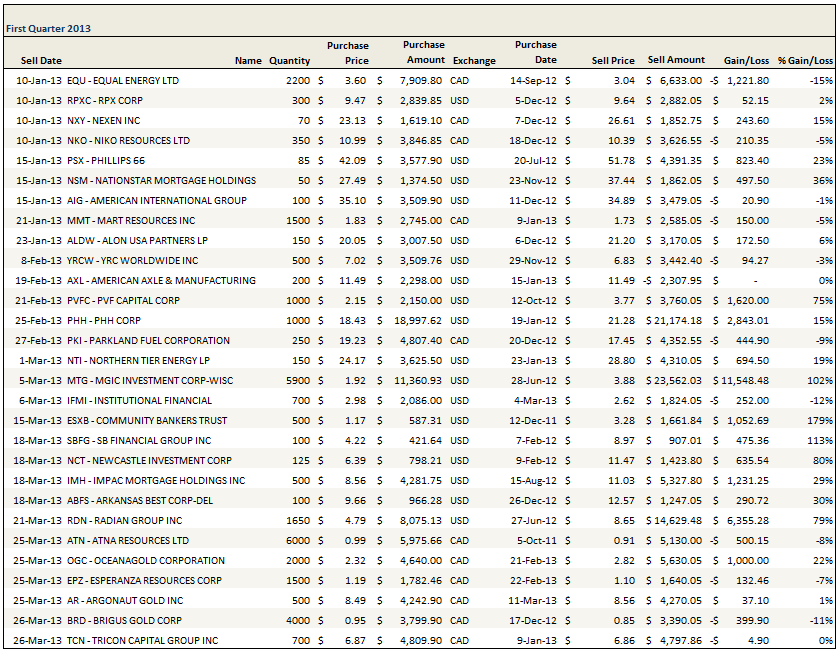
Task: Click the 179% gain cell for ESXB
Action: tap(820, 420)
